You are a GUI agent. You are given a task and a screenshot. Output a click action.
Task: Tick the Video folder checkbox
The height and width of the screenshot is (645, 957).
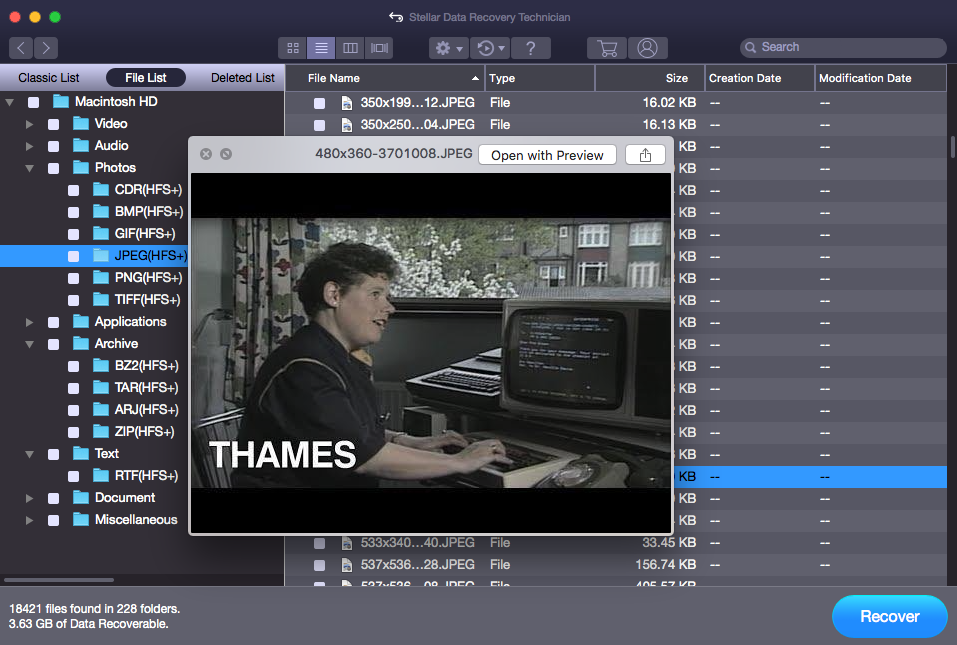click(54, 124)
